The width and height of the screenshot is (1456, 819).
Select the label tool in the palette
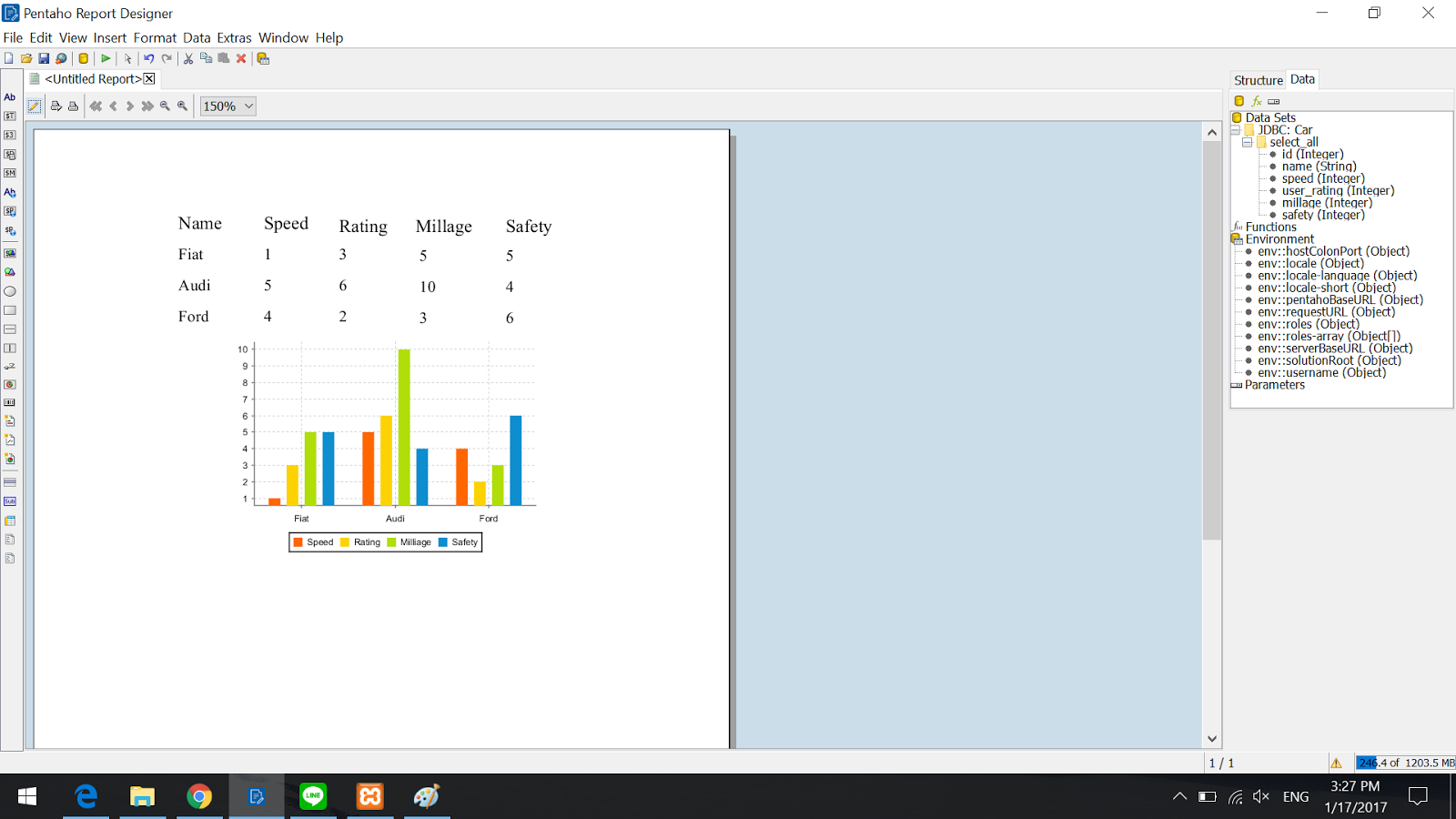[x=9, y=97]
